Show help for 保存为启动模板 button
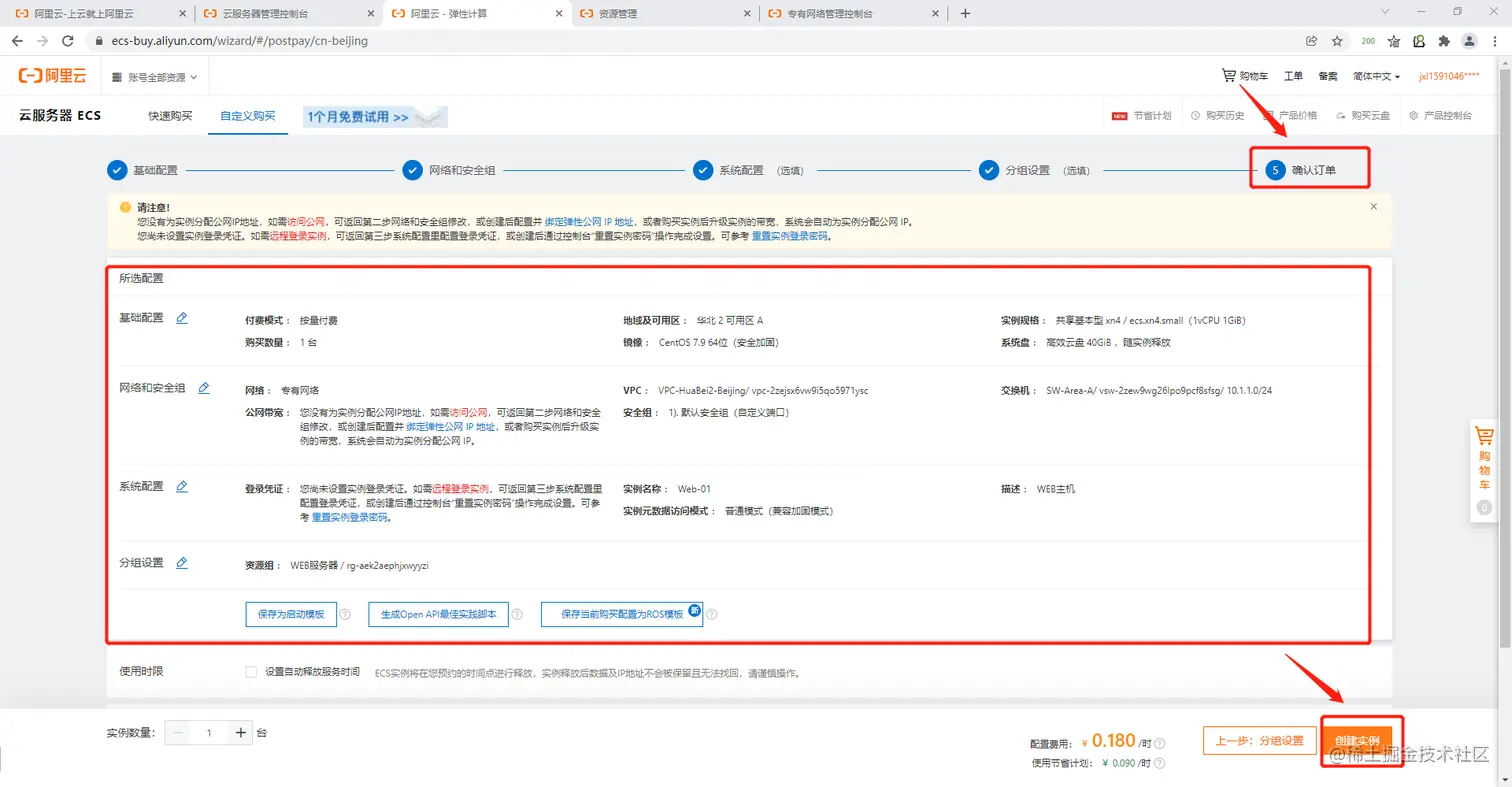The image size is (1512, 787). (345, 614)
